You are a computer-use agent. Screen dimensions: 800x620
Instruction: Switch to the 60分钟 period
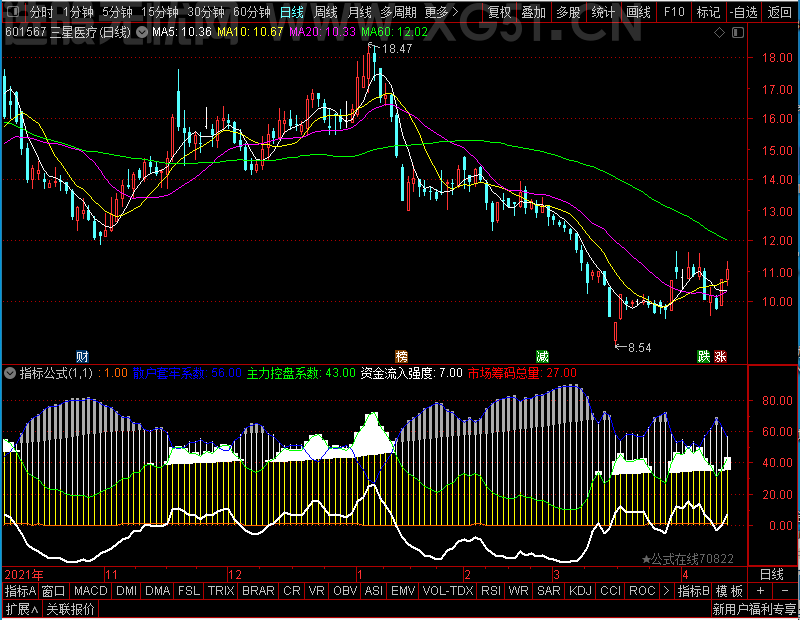[x=252, y=12]
